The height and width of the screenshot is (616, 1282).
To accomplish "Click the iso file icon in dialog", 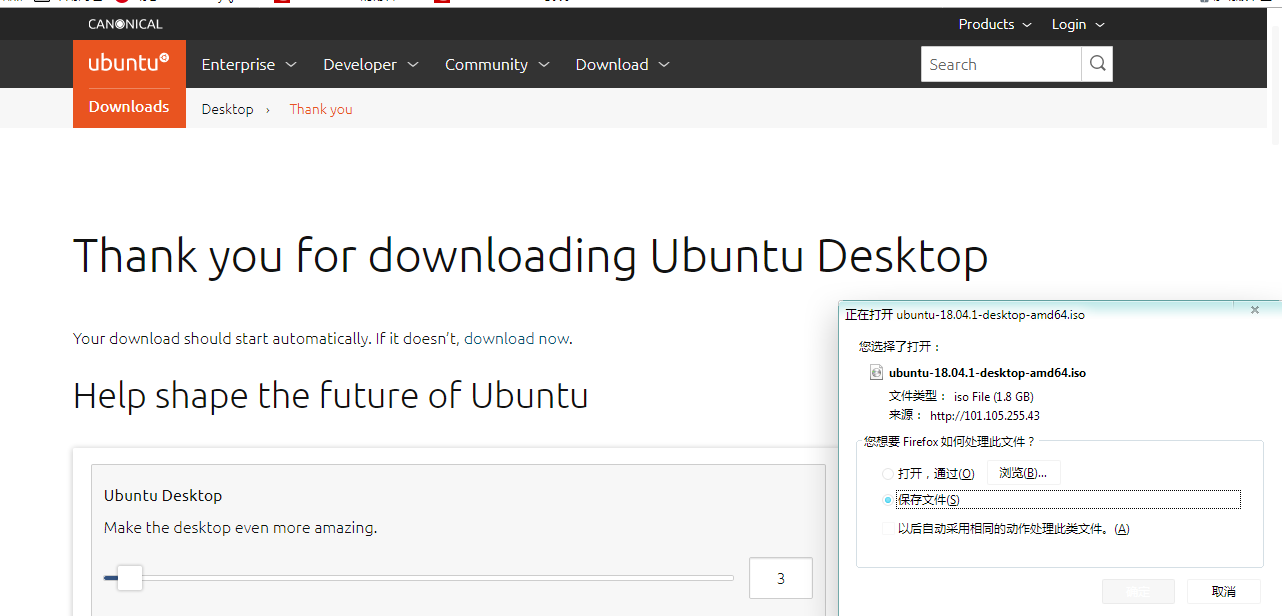I will [x=877, y=372].
